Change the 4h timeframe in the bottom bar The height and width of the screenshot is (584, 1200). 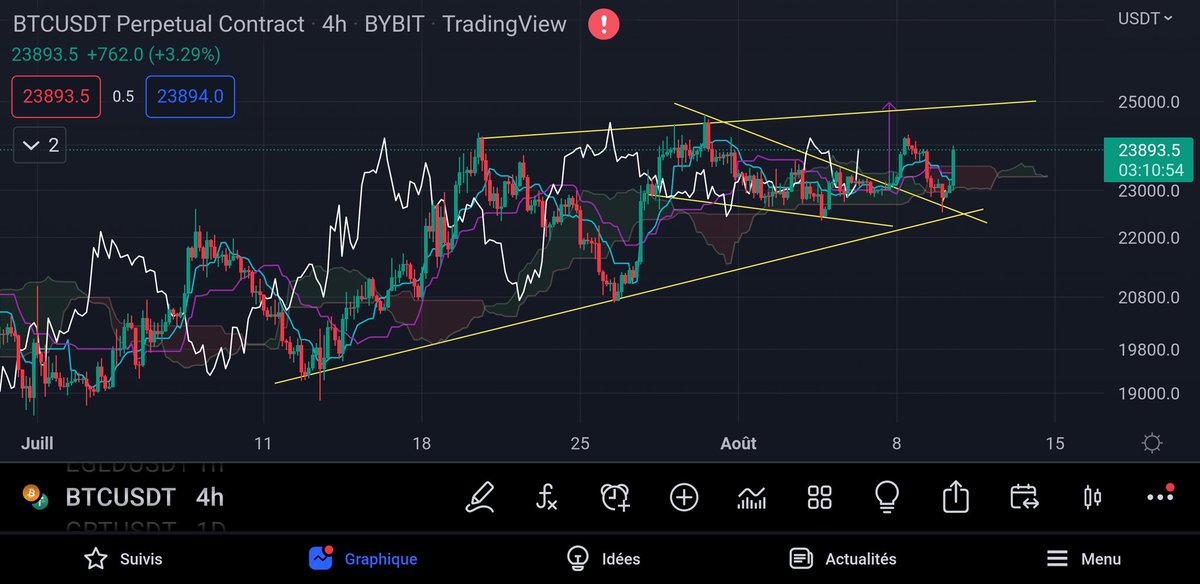click(210, 497)
